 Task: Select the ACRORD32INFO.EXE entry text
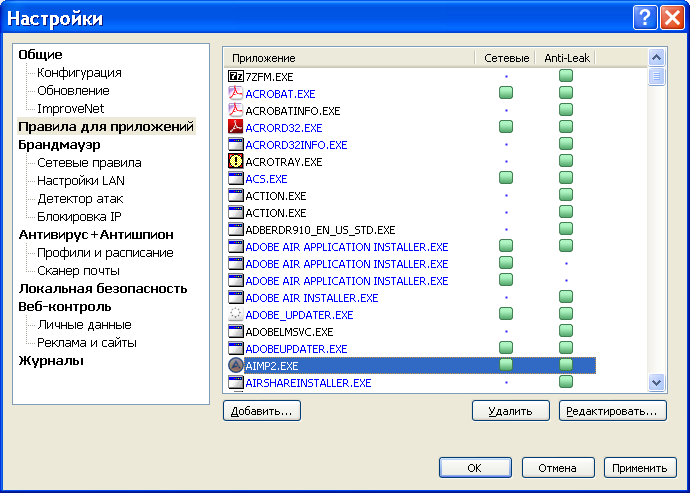296,145
